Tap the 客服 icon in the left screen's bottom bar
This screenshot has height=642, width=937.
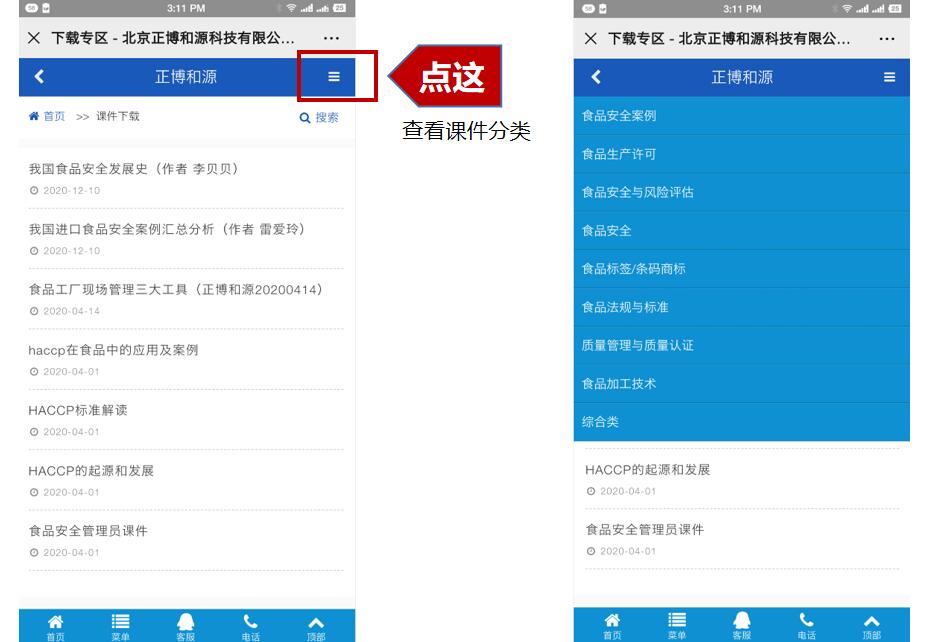click(x=185, y=626)
